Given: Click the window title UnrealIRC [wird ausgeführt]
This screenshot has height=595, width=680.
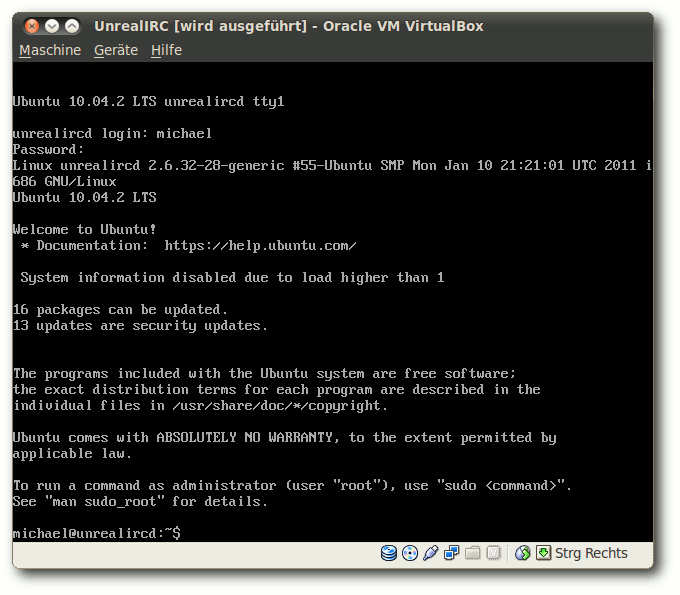Looking at the screenshot, I should click(200, 26).
